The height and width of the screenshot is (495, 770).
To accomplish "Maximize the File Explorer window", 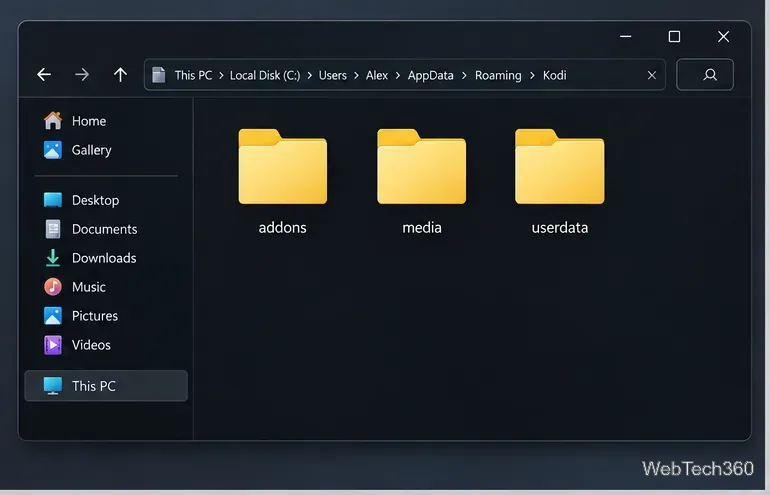I will tap(674, 36).
